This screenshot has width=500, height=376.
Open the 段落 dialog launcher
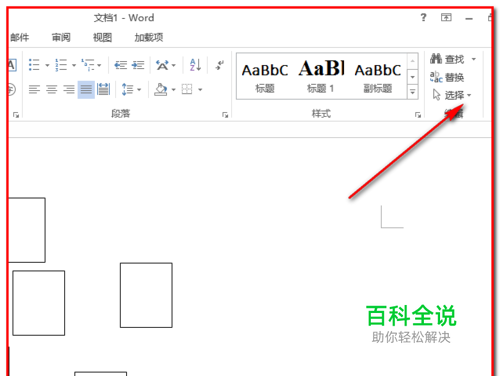coord(225,115)
